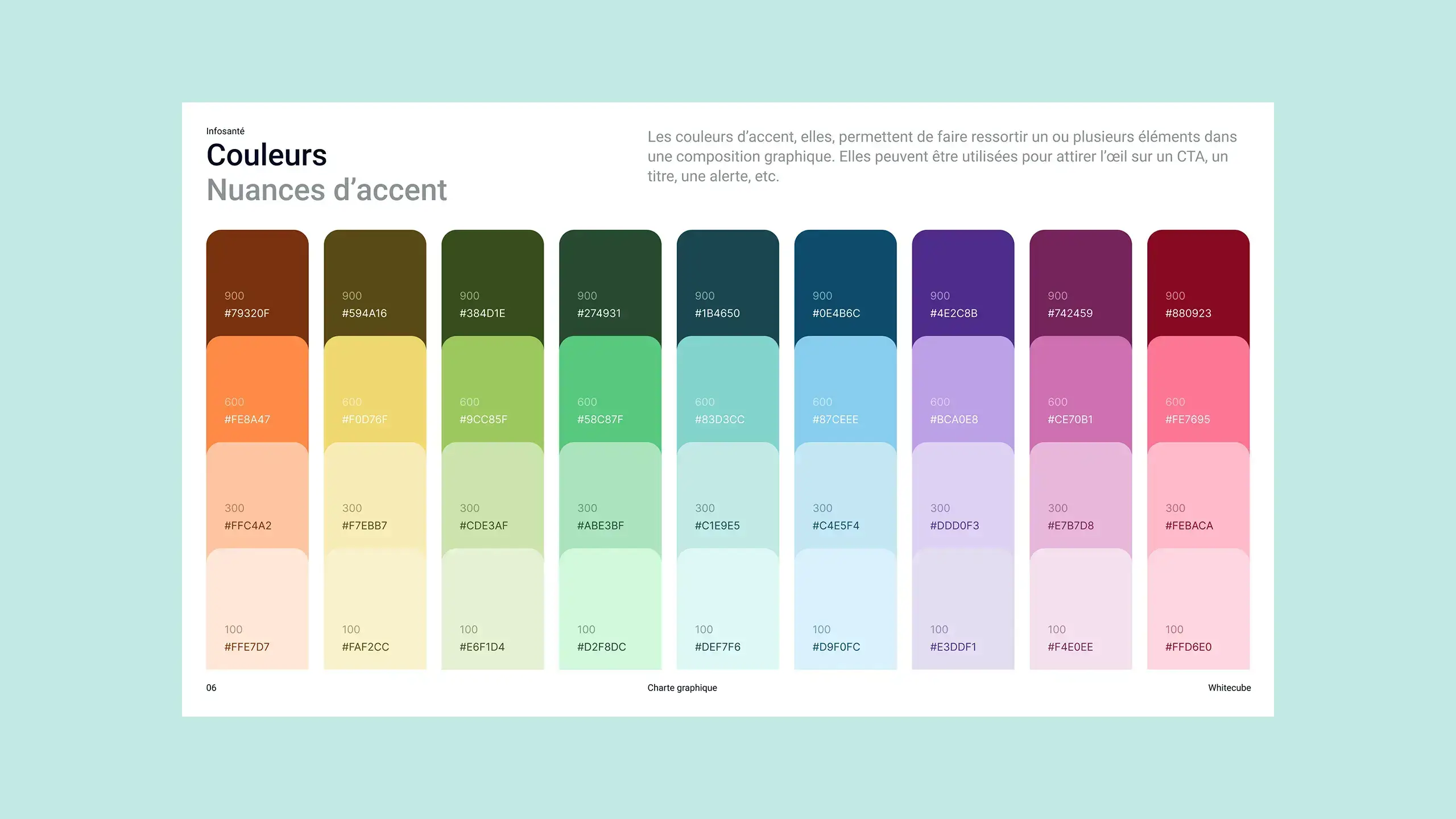Pick the #C1E9E5 light turquoise swatch
This screenshot has width=1456, height=819.
(x=728, y=495)
